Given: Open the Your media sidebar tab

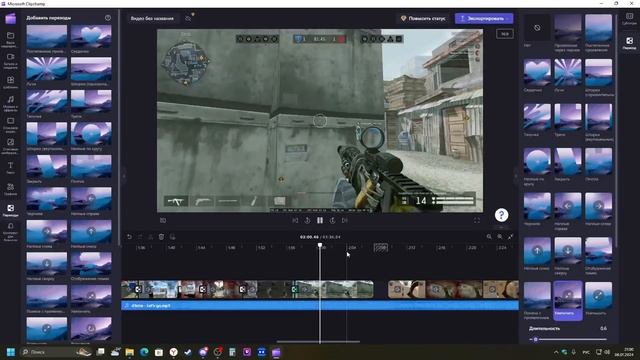Looking at the screenshot, I should (10, 39).
